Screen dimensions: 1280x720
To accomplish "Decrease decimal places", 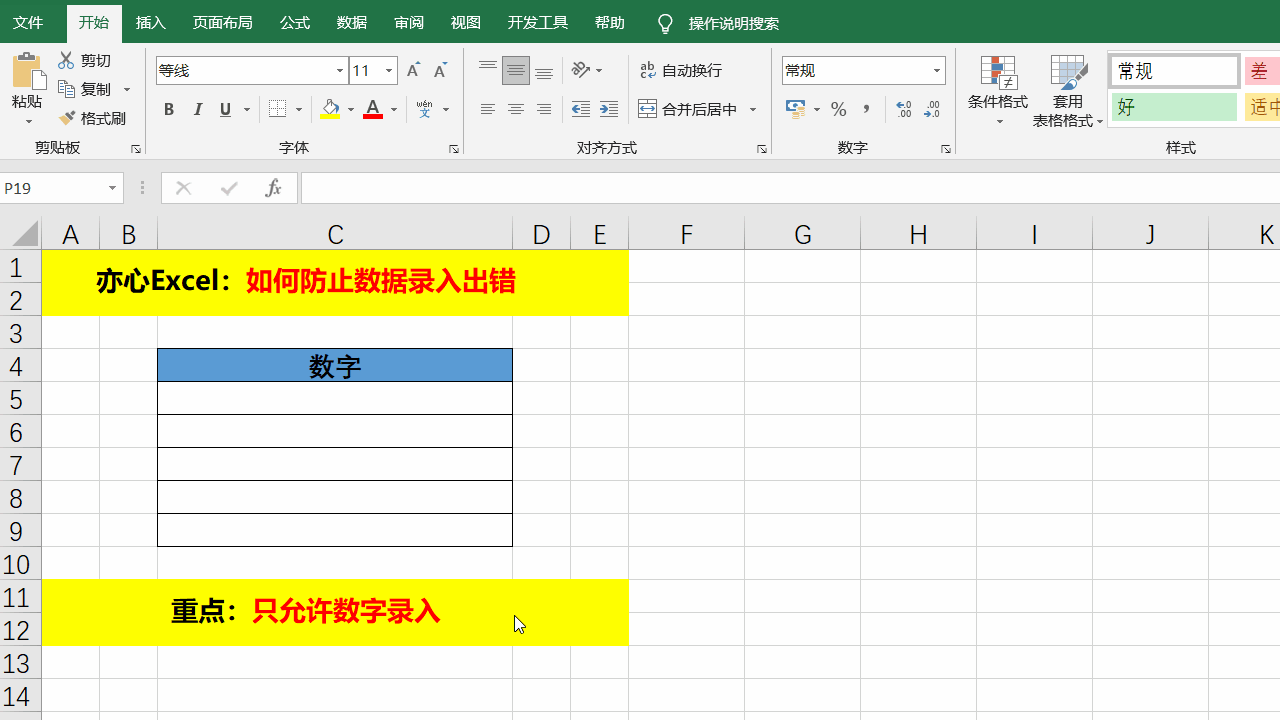I will [933, 109].
